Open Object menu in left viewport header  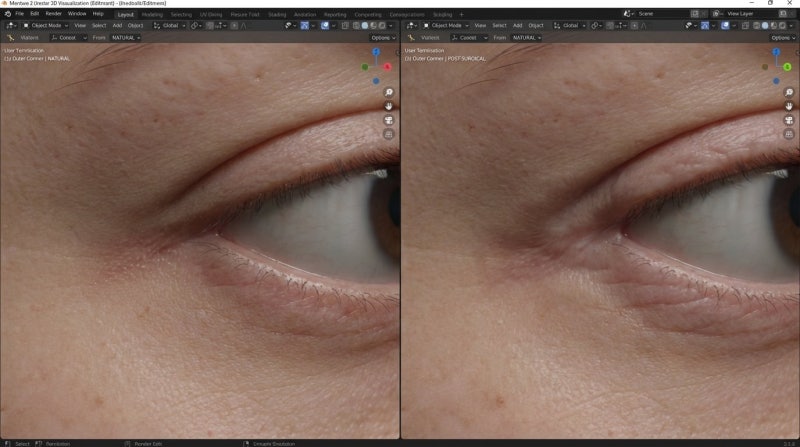[x=136, y=26]
